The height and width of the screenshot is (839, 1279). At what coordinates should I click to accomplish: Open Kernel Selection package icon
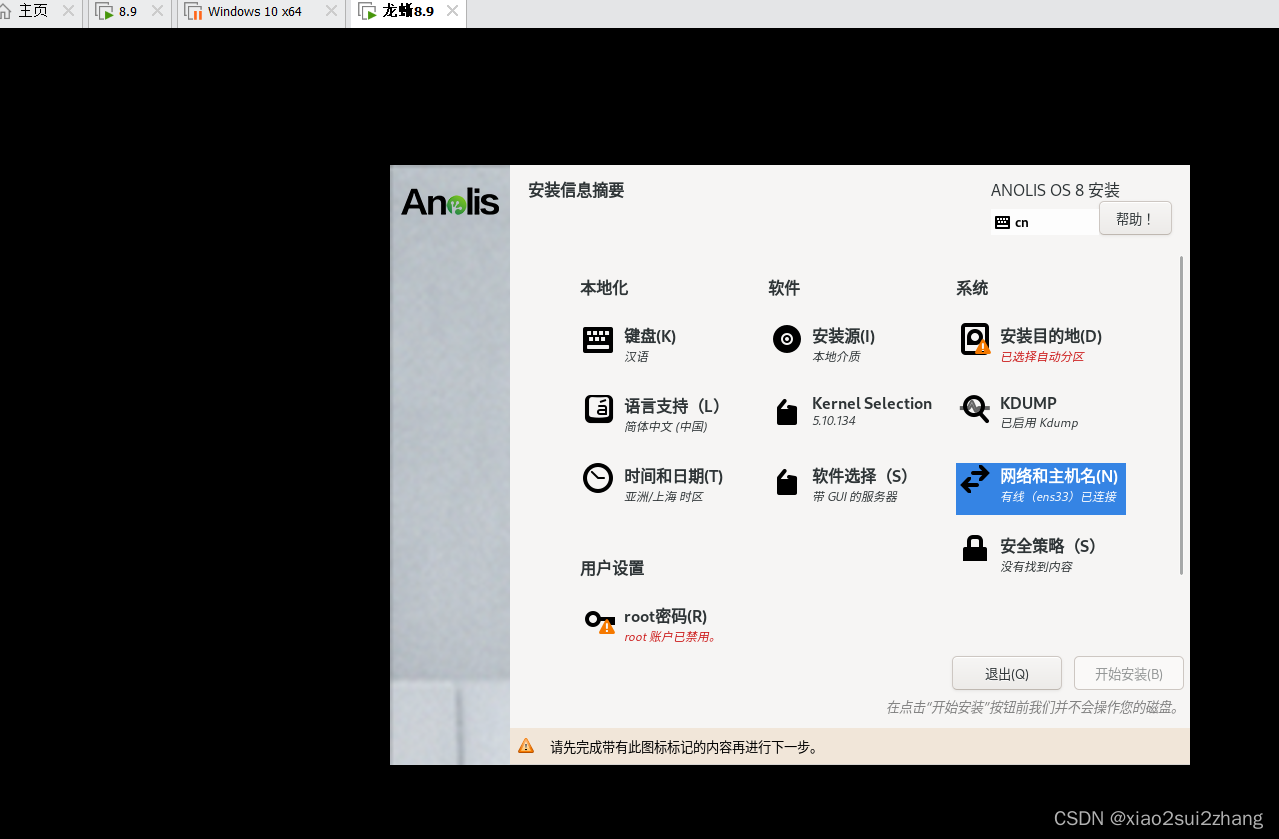786,410
